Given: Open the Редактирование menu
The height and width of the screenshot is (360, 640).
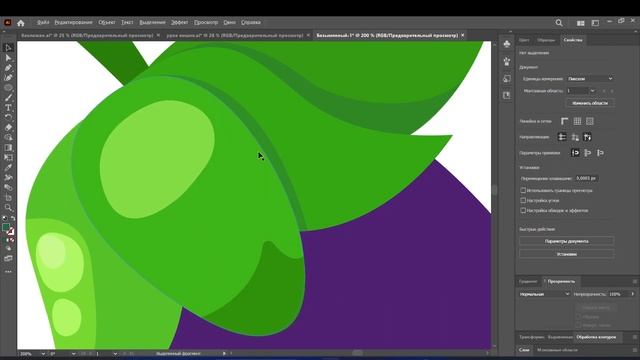Looking at the screenshot, I should pyautogui.click(x=73, y=22).
